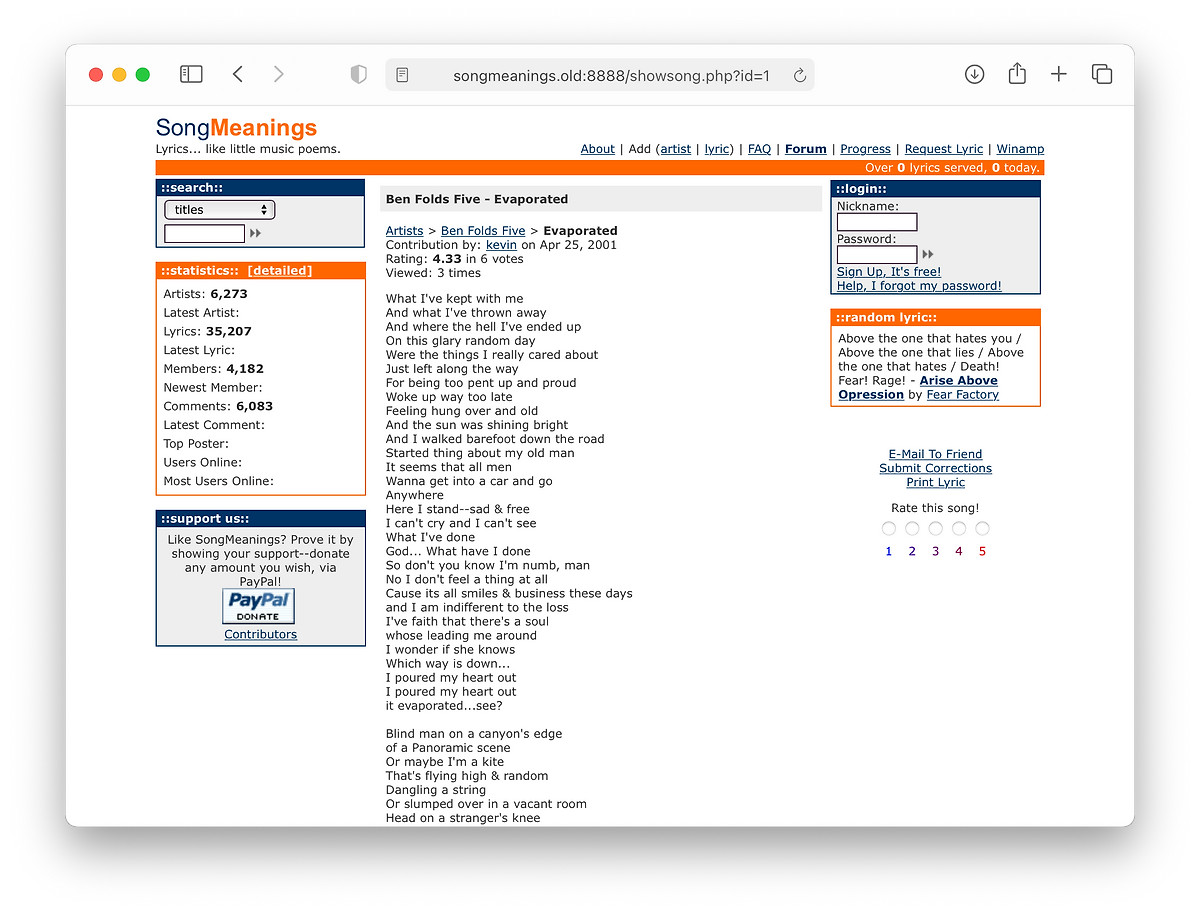This screenshot has height=913, width=1200.
Task: Open the Ben Folds Five breadcrumb link
Action: click(x=483, y=231)
